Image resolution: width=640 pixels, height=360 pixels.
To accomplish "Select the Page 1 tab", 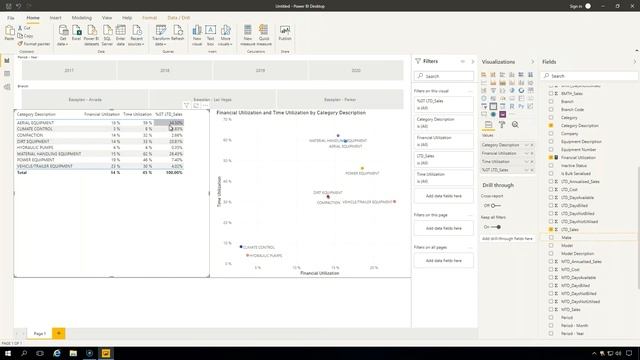I will [x=40, y=333].
